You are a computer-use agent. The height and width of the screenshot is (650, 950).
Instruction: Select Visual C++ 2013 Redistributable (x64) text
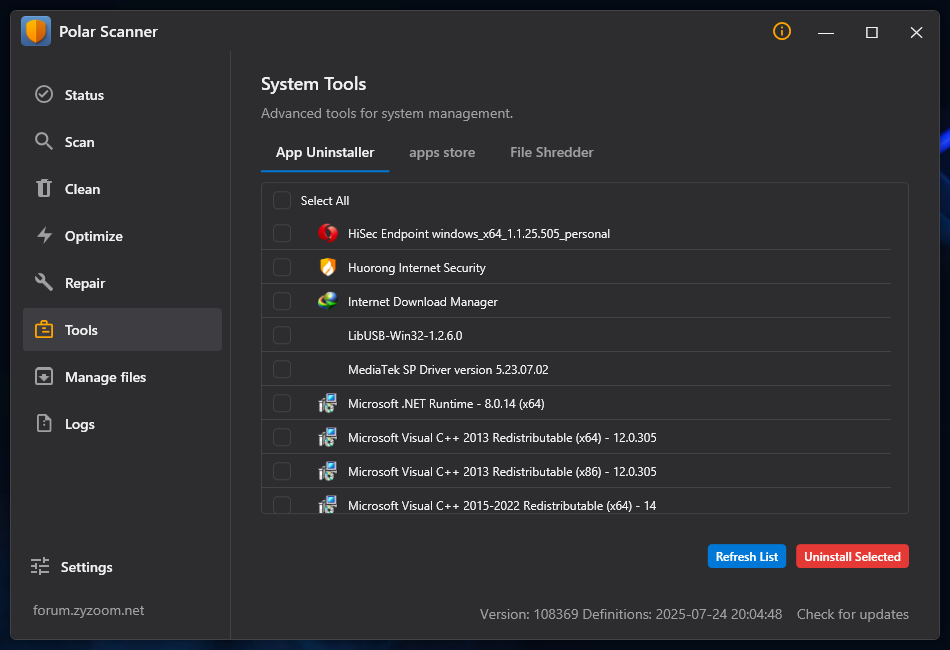tap(502, 437)
